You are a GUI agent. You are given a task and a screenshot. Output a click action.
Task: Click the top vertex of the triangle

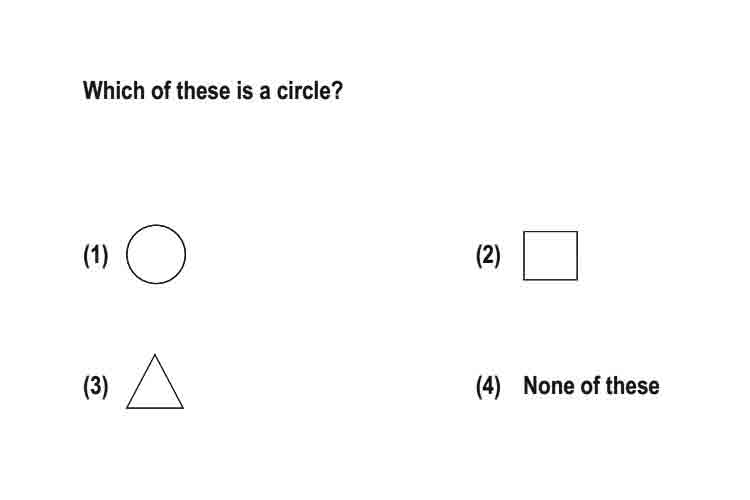(x=154, y=356)
